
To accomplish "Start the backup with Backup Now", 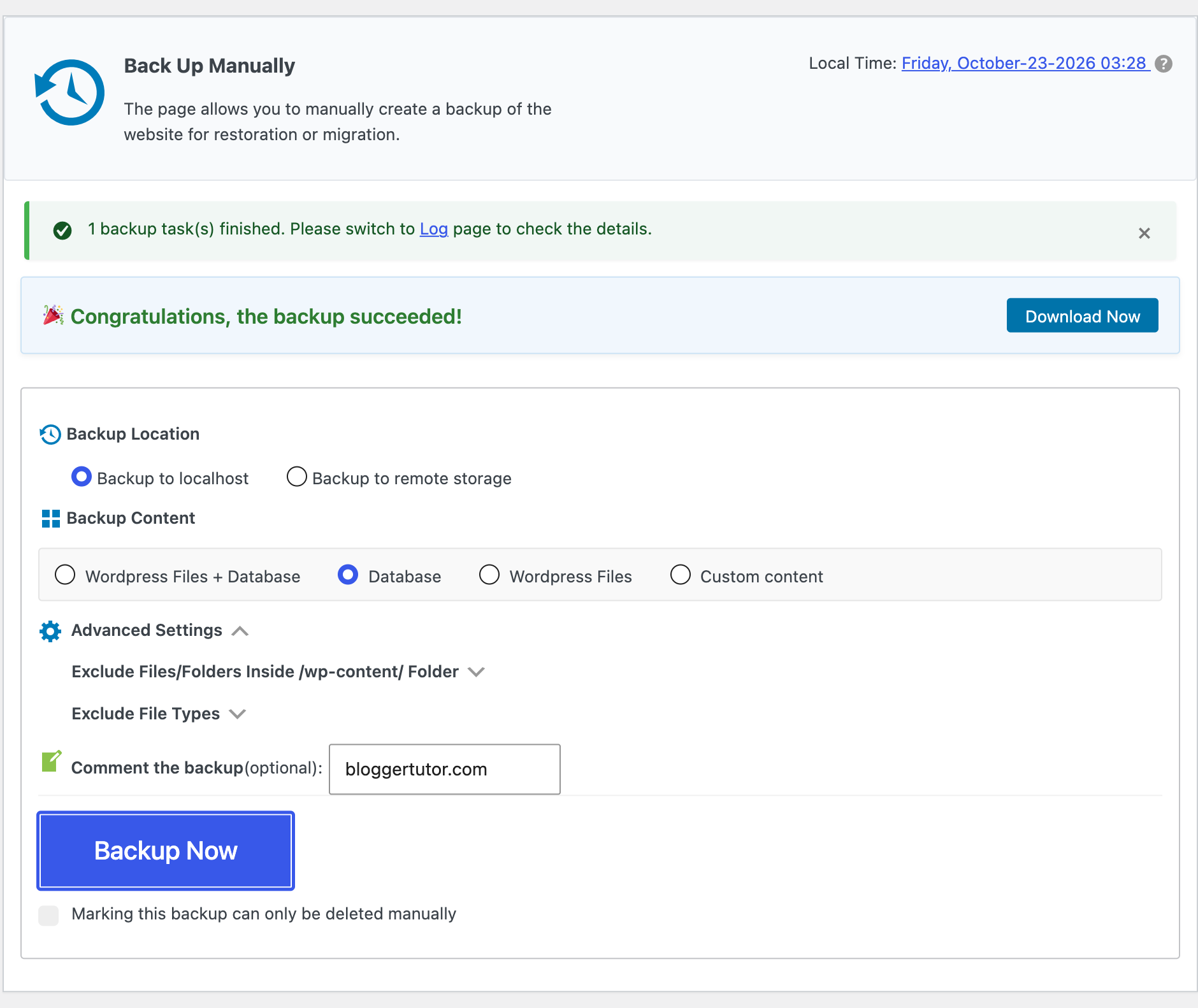I will 166,851.
